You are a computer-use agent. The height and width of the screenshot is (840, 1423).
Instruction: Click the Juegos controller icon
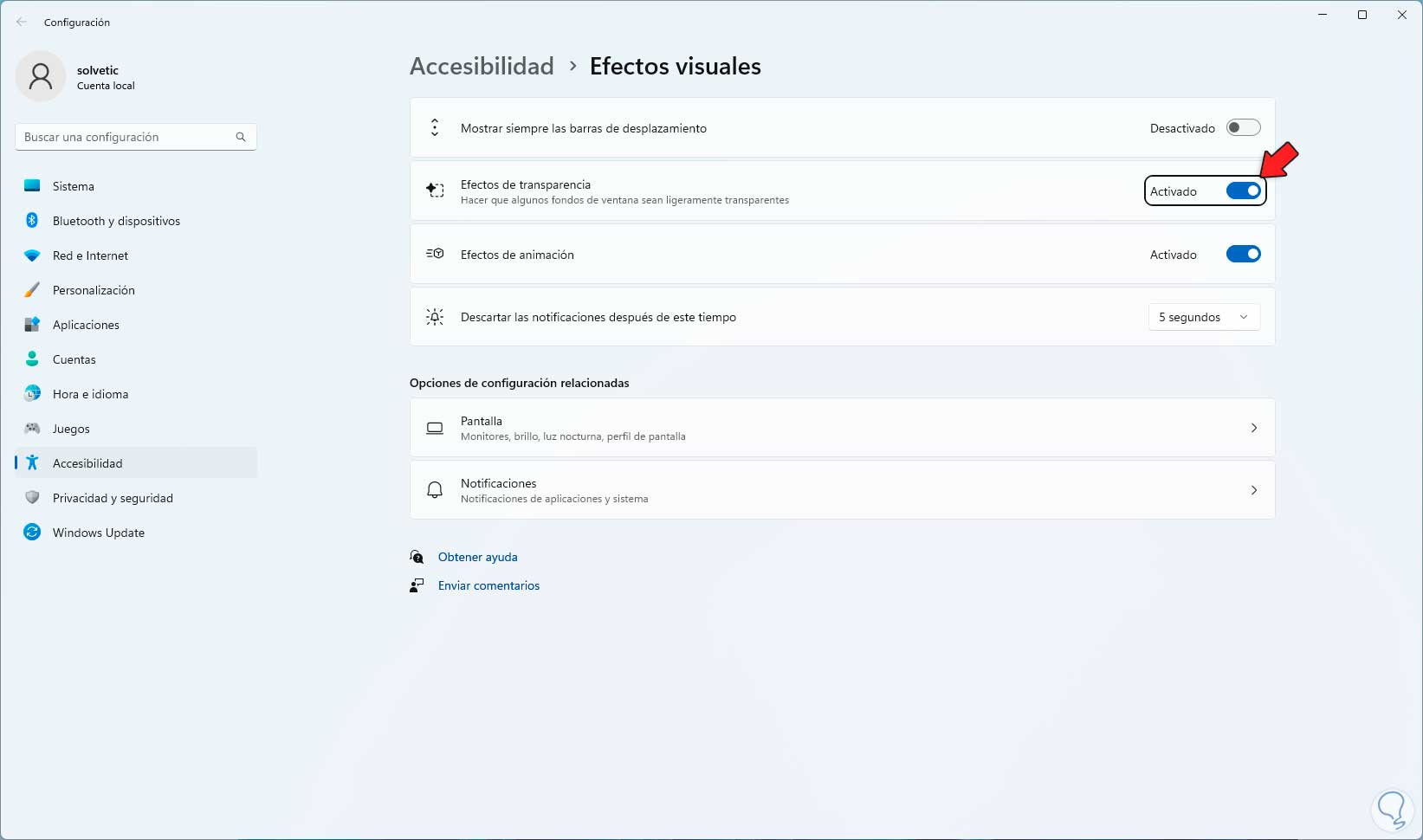tap(32, 429)
